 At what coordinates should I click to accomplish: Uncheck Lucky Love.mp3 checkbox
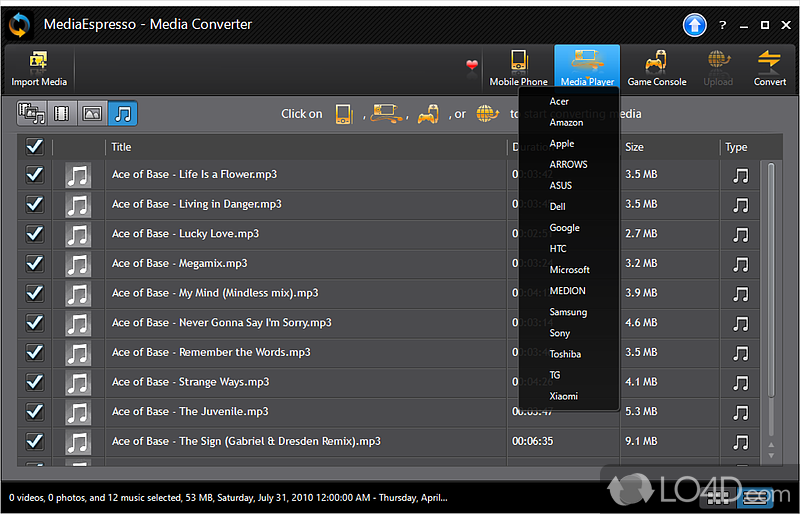[x=35, y=233]
